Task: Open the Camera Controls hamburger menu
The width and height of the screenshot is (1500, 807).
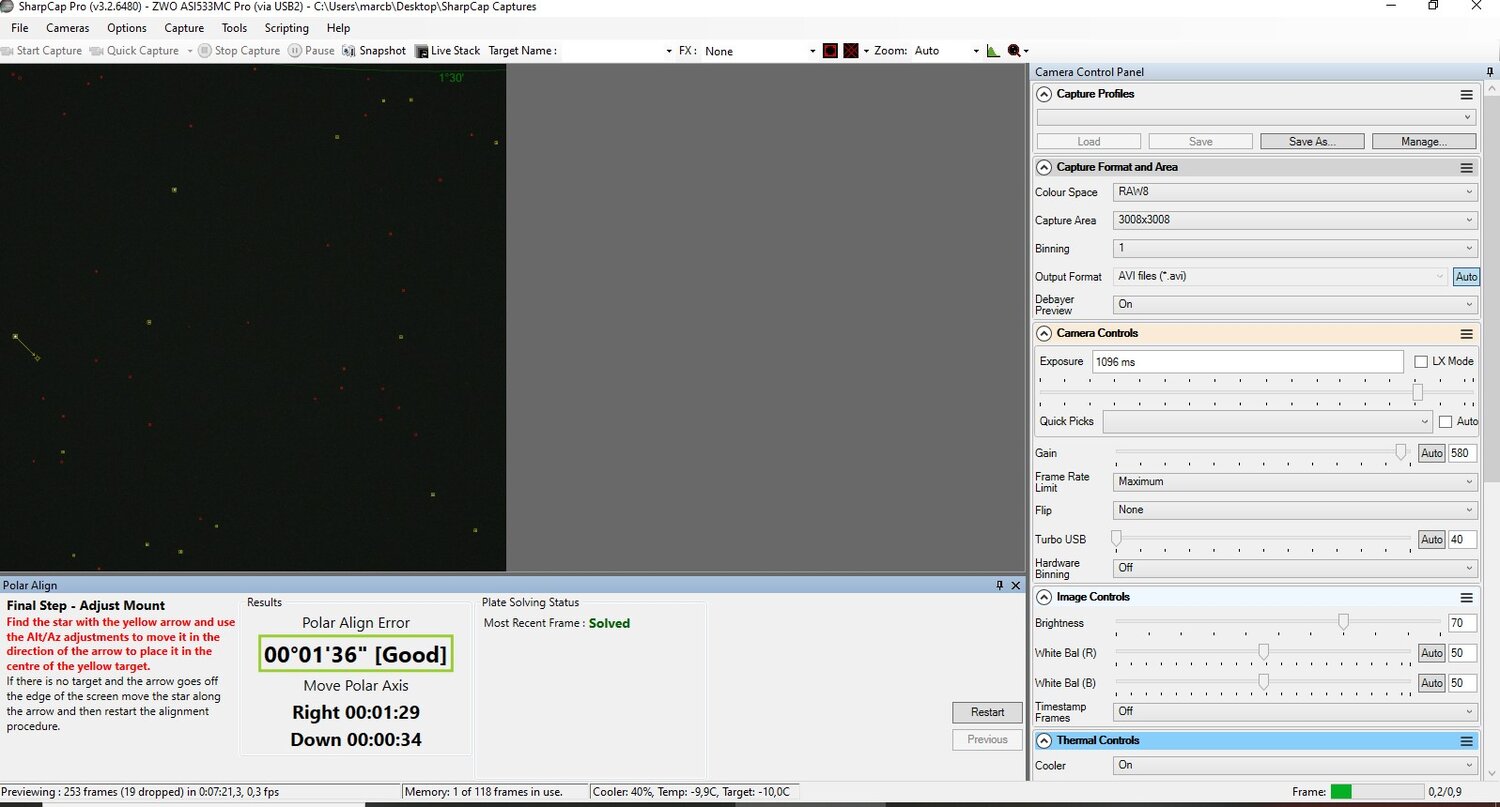Action: click(1466, 334)
